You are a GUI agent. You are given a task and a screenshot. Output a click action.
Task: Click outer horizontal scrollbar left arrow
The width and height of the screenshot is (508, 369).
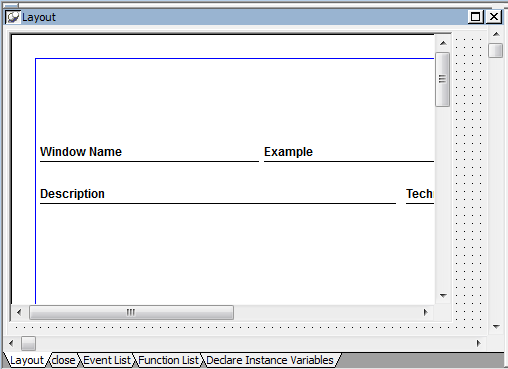tap(11, 343)
